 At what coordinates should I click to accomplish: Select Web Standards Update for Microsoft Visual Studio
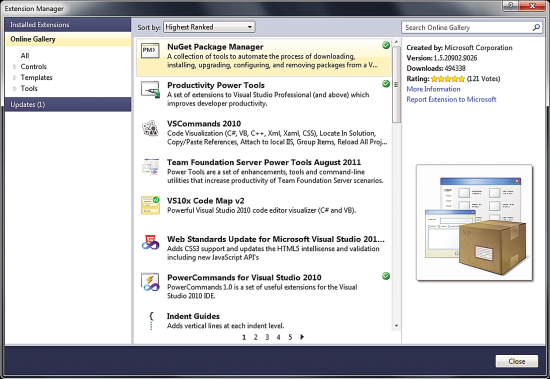click(x=276, y=239)
